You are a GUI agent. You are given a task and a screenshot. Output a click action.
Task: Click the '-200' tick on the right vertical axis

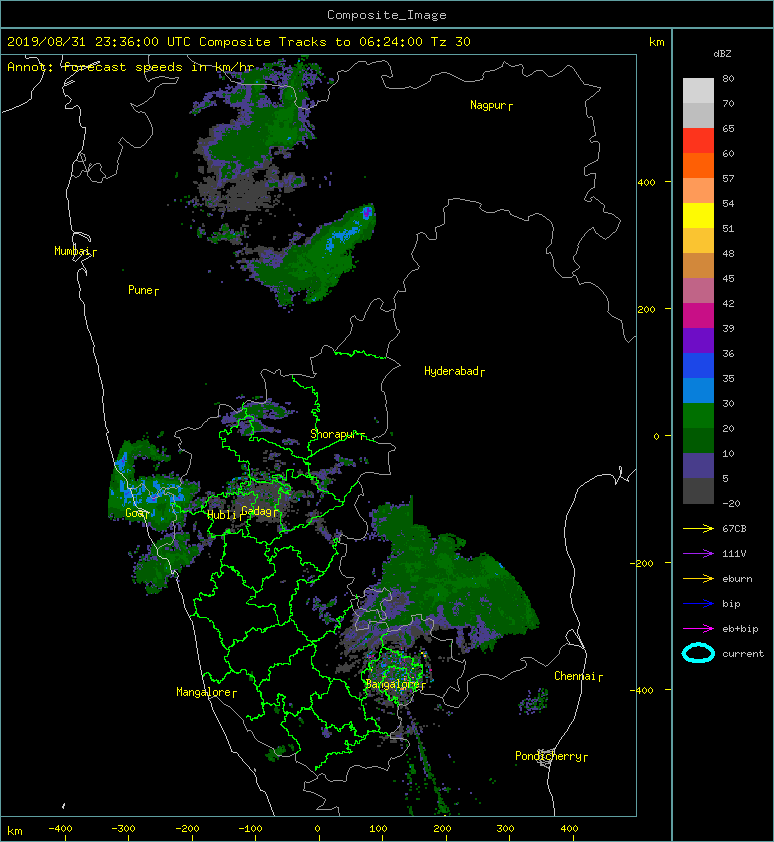point(643,563)
